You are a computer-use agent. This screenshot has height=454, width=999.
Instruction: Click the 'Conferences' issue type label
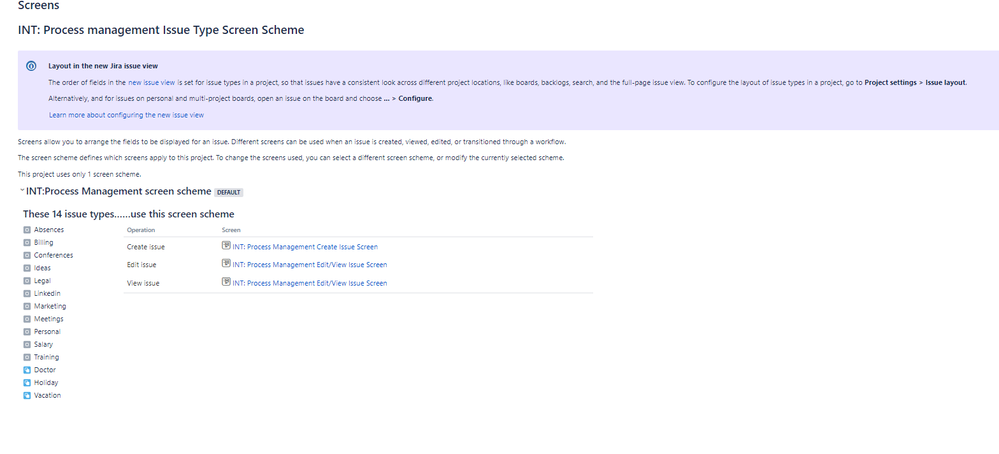(54, 255)
